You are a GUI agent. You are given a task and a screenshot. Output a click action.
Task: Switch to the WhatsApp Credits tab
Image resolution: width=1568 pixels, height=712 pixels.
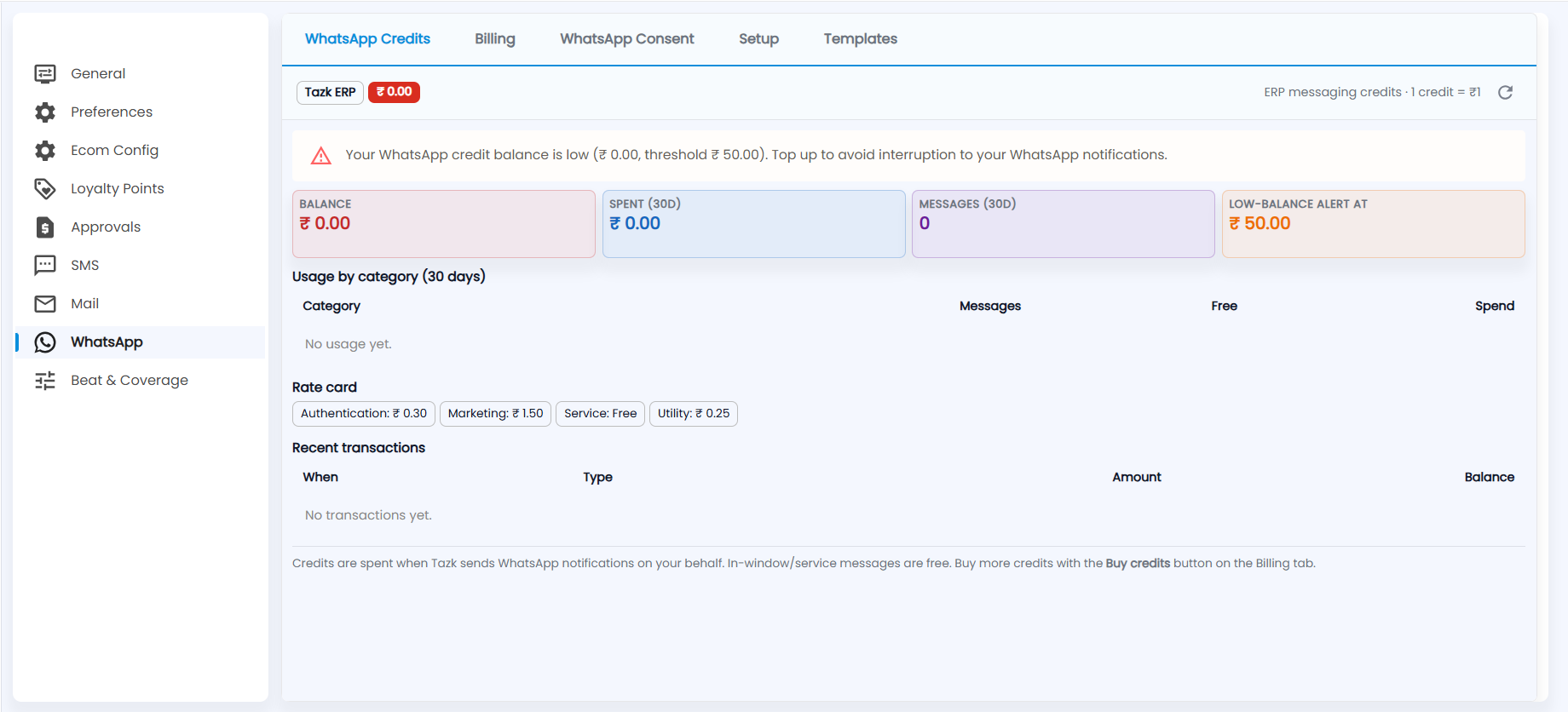(x=367, y=39)
